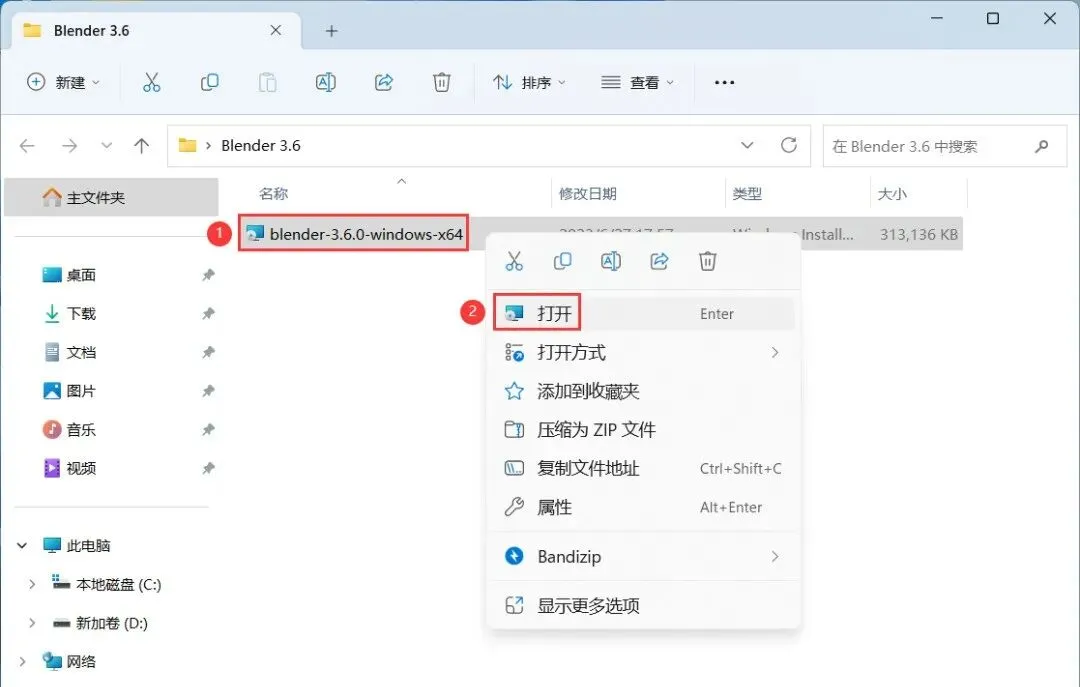Open 桌面 in the sidebar
1080x687 pixels.
81,275
